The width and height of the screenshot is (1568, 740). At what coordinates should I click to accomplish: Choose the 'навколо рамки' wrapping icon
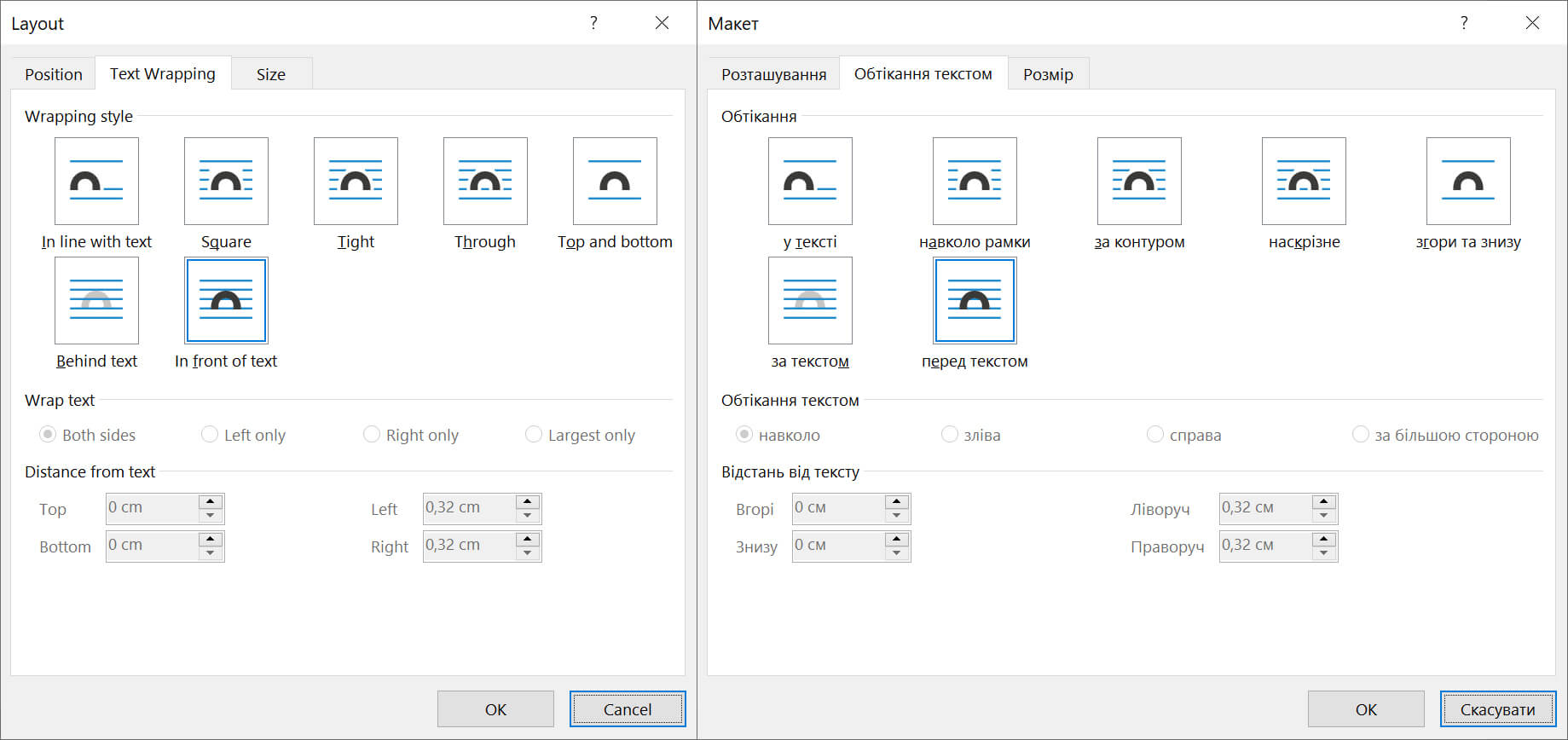(975, 181)
